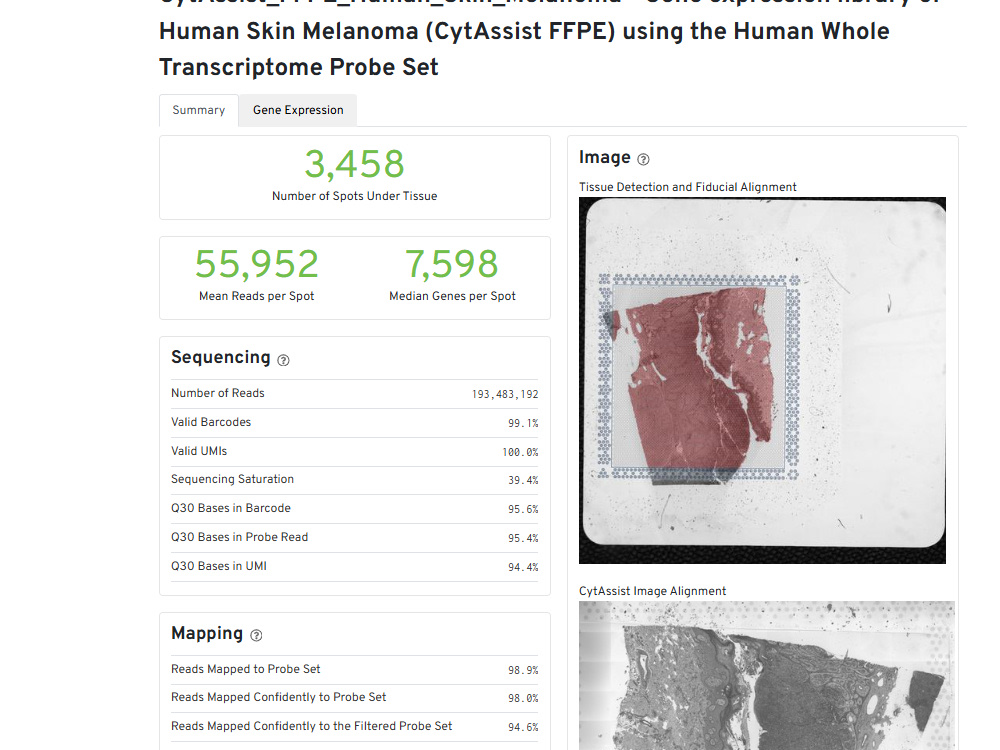Select the 99.1% Valid Barcodes value
Image resolution: width=1000 pixels, height=750 pixels.
click(x=523, y=423)
